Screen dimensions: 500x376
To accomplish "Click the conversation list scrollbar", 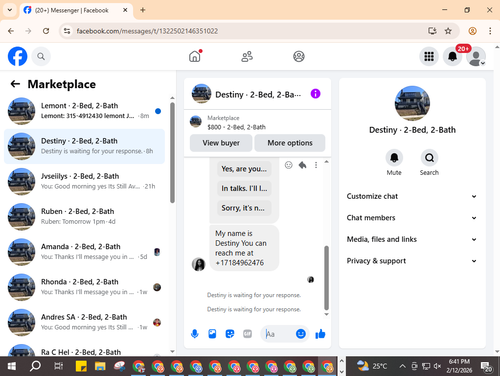I will pyautogui.click(x=172, y=153).
